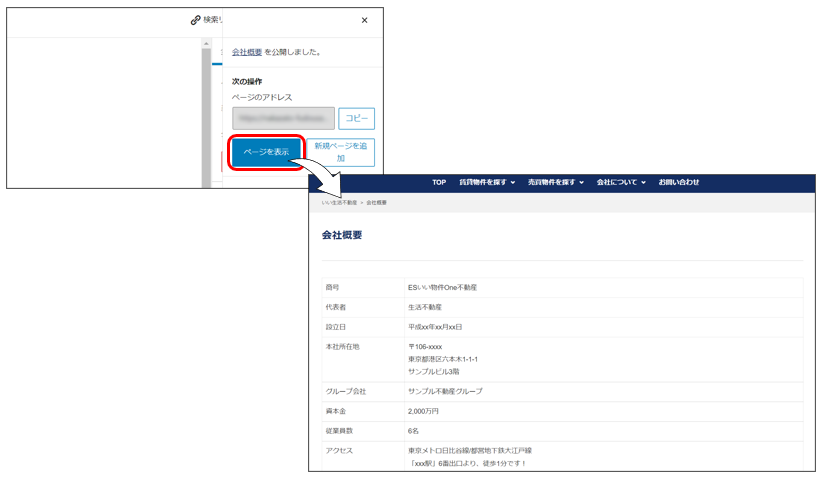The height and width of the screenshot is (480, 823).
Task: Click 会社概要 in the breadcrumb trail
Action: (377, 202)
